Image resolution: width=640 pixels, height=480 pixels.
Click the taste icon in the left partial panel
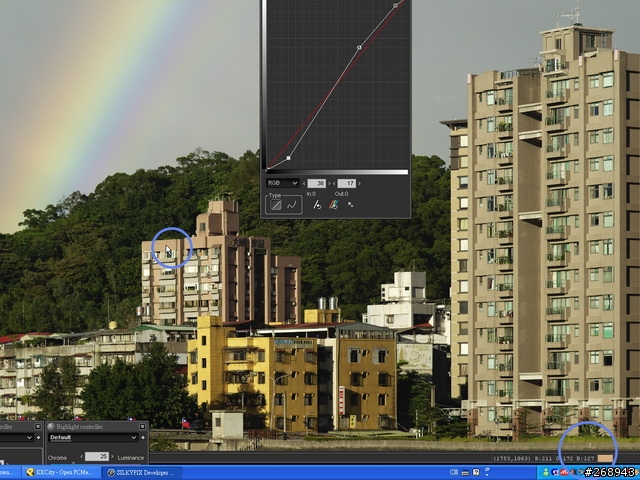[38, 438]
